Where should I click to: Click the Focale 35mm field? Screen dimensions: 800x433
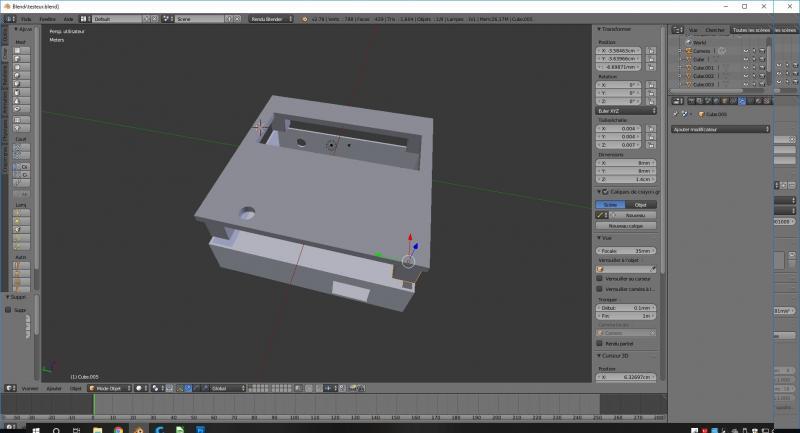[626, 251]
